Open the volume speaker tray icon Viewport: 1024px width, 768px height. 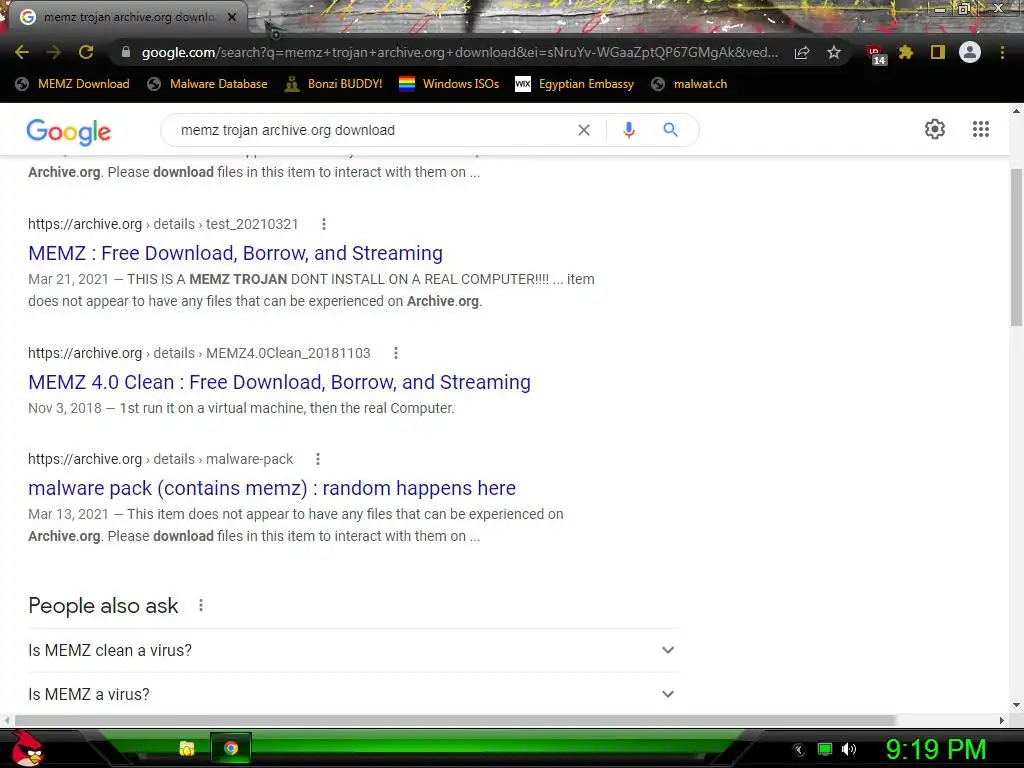[x=849, y=749]
